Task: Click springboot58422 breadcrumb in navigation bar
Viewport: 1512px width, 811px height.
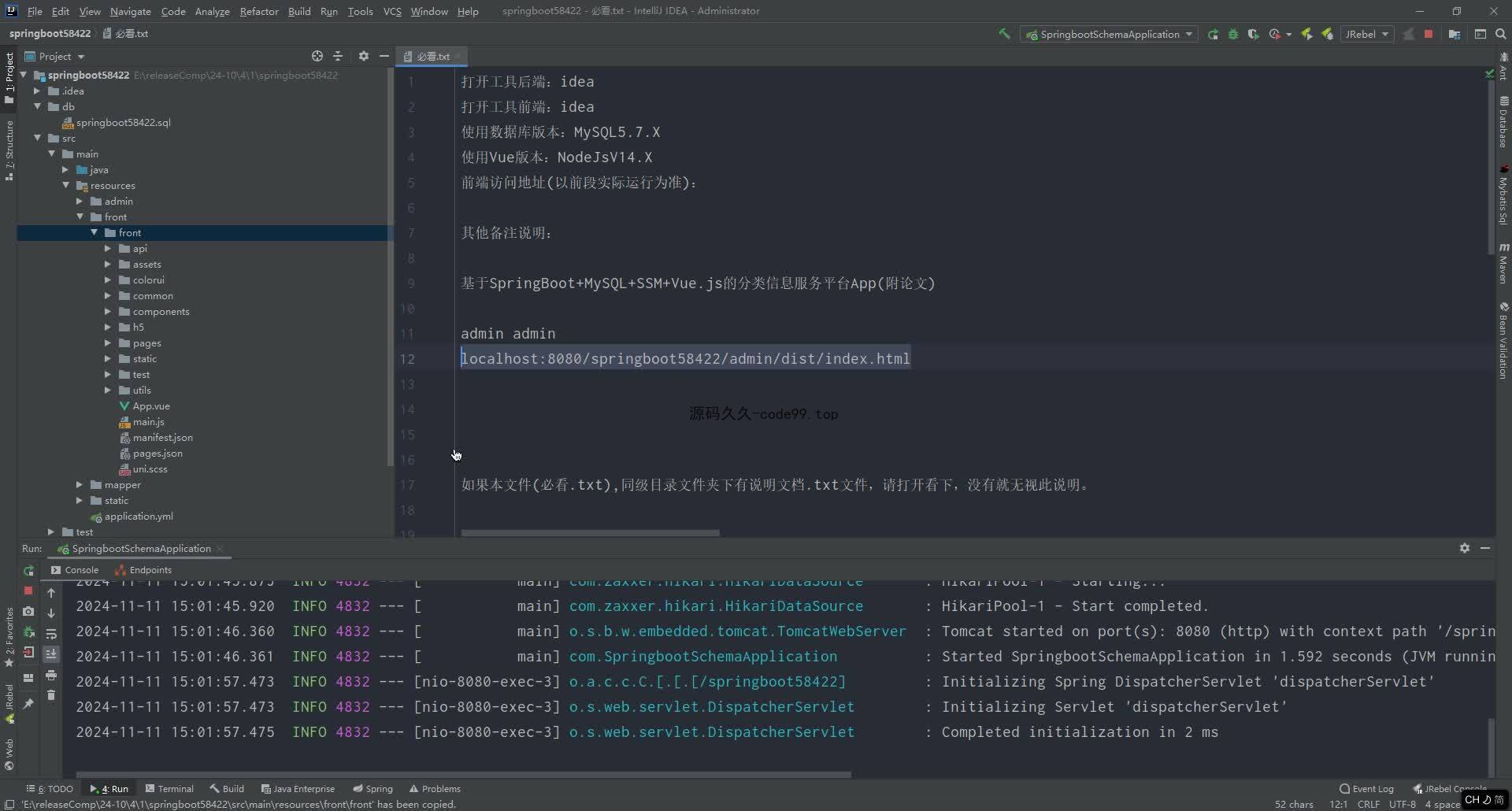Action: click(x=50, y=33)
